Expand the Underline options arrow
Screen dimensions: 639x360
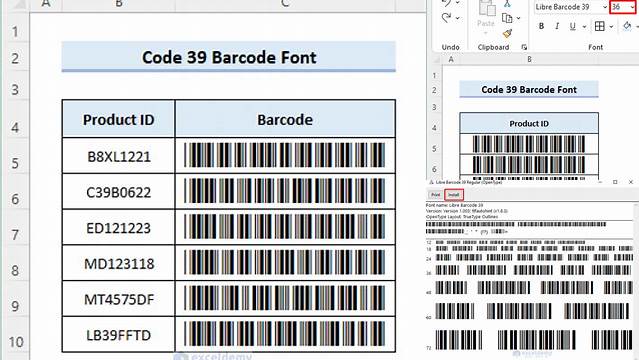pos(584,27)
